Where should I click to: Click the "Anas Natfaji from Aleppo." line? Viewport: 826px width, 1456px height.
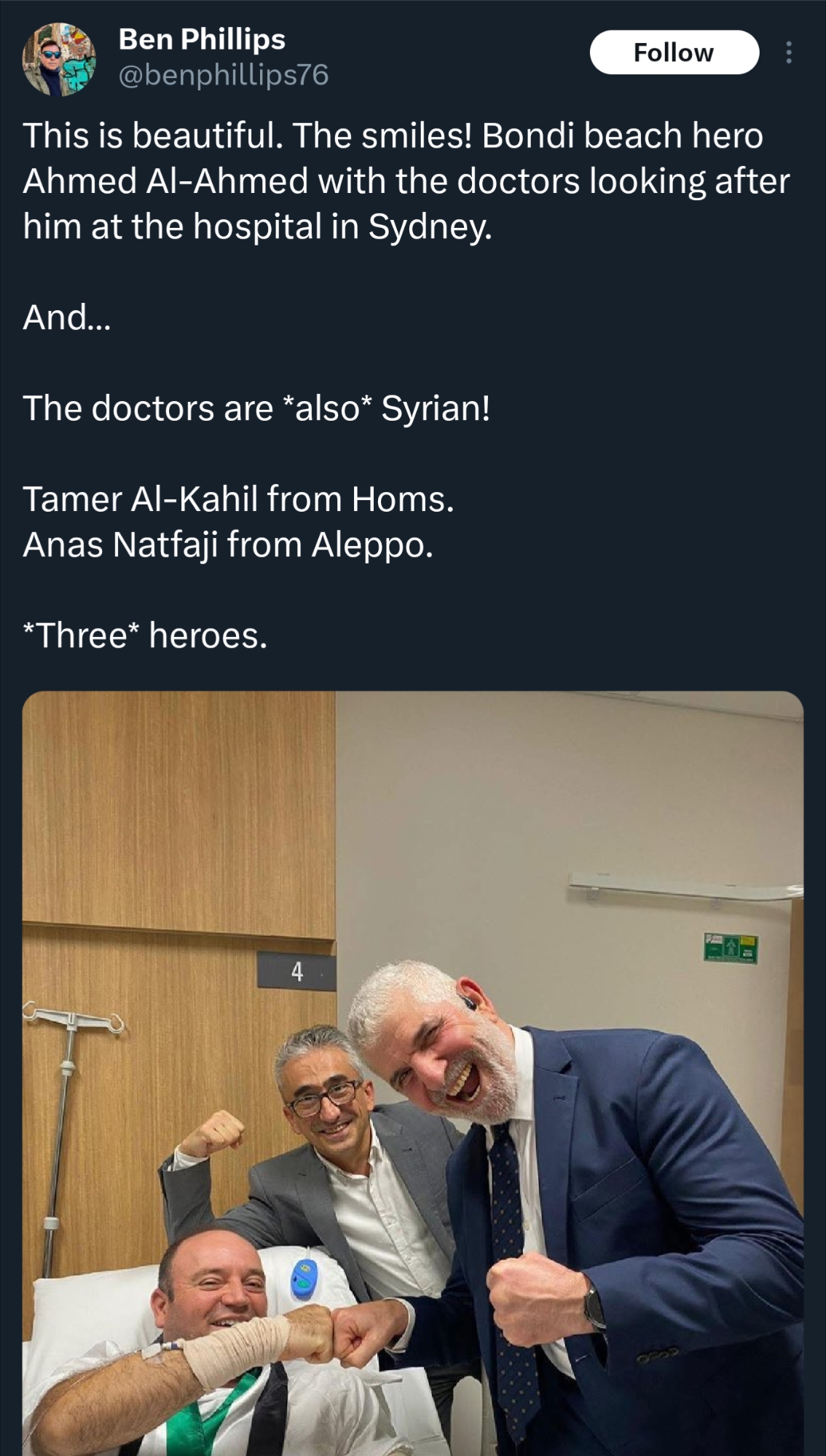pyautogui.click(x=228, y=545)
